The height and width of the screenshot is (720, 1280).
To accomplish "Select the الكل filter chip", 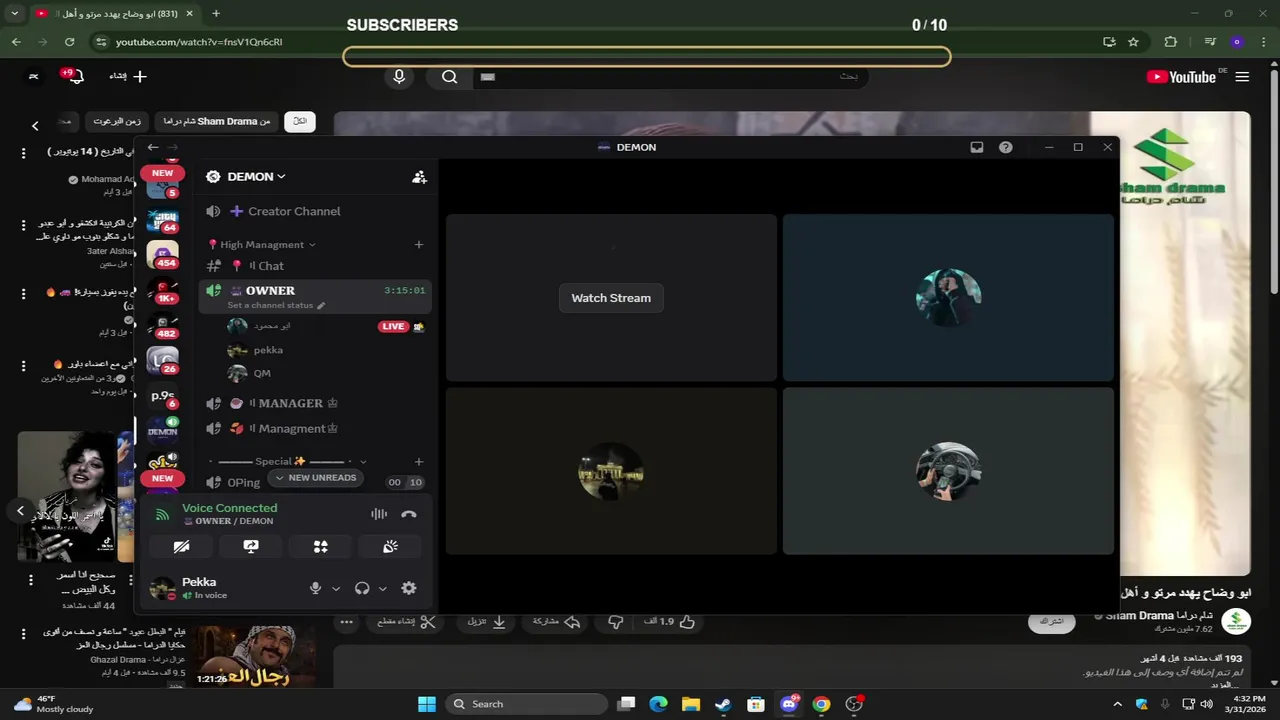I will (300, 121).
